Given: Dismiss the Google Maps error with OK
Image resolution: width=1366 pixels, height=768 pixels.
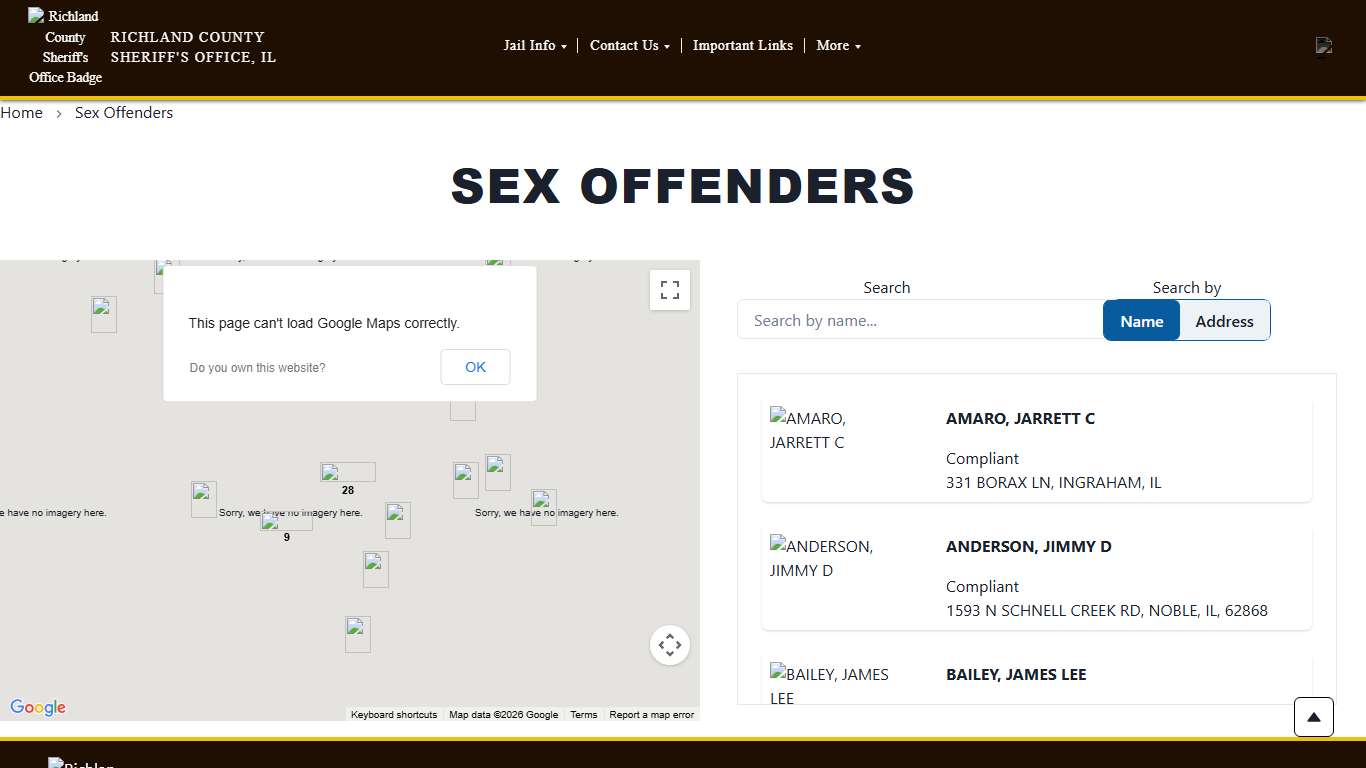Looking at the screenshot, I should click(x=475, y=367).
